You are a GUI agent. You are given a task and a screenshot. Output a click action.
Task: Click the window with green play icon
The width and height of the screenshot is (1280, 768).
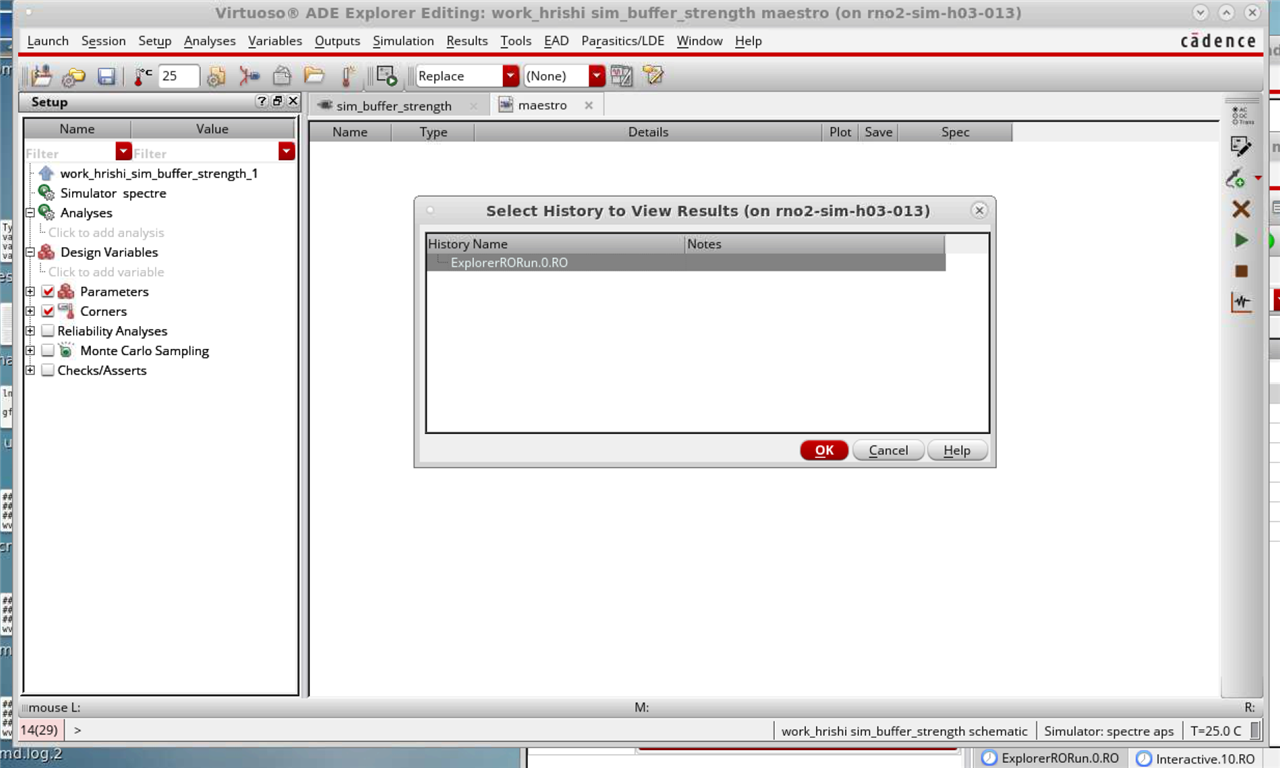tap(387, 76)
